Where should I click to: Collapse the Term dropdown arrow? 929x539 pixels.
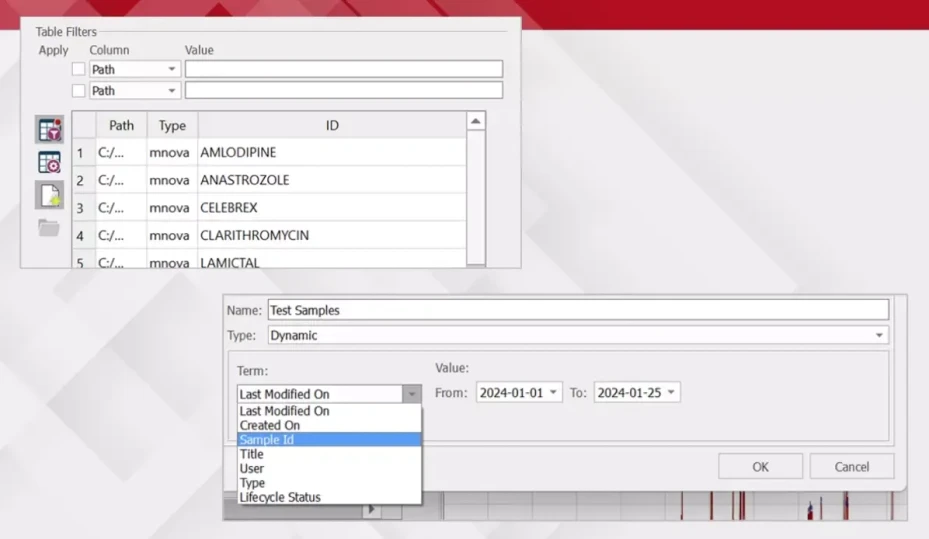click(x=412, y=394)
